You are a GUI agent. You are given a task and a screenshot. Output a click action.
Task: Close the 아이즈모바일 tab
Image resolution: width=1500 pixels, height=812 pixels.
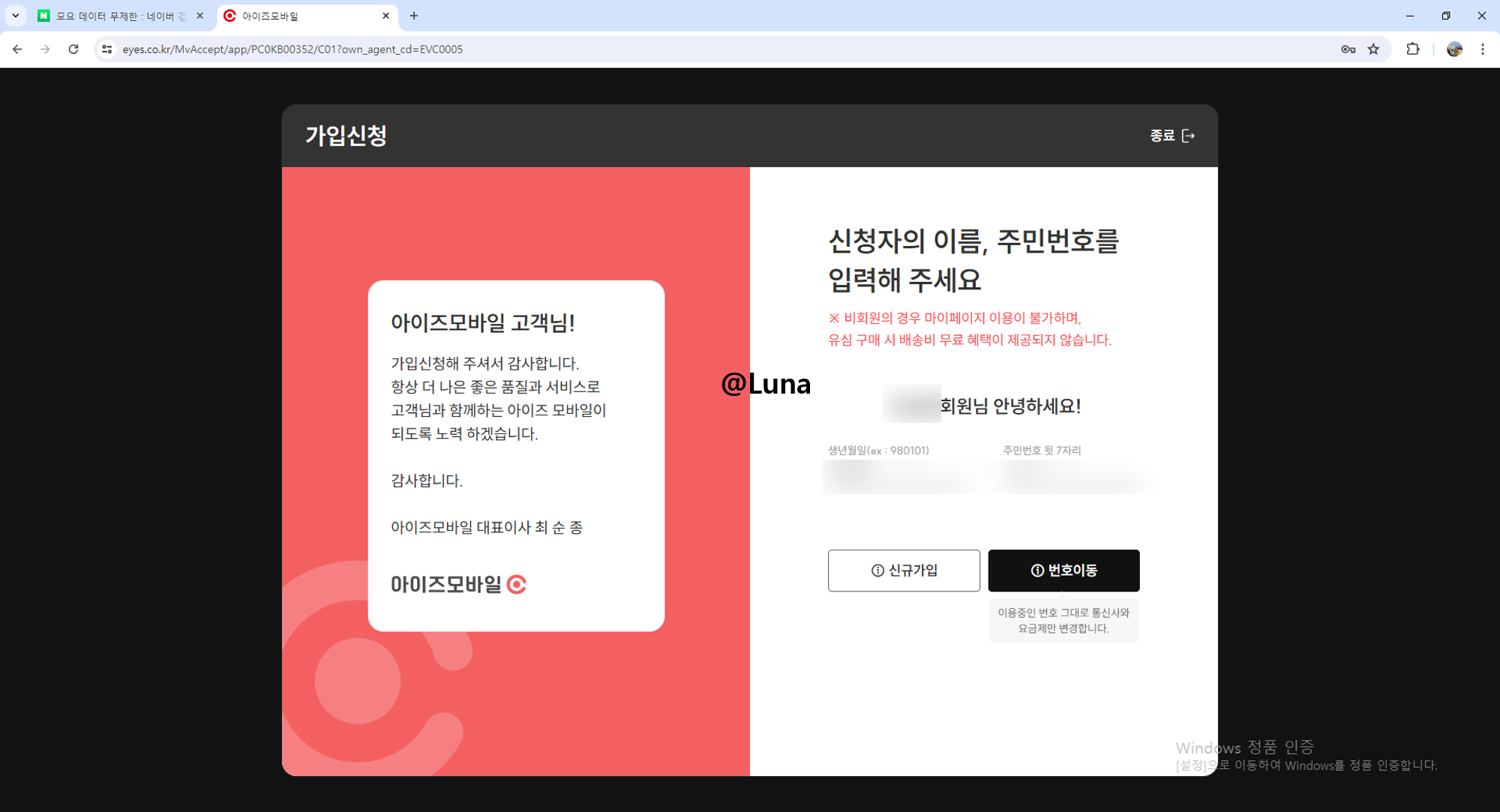(x=385, y=16)
